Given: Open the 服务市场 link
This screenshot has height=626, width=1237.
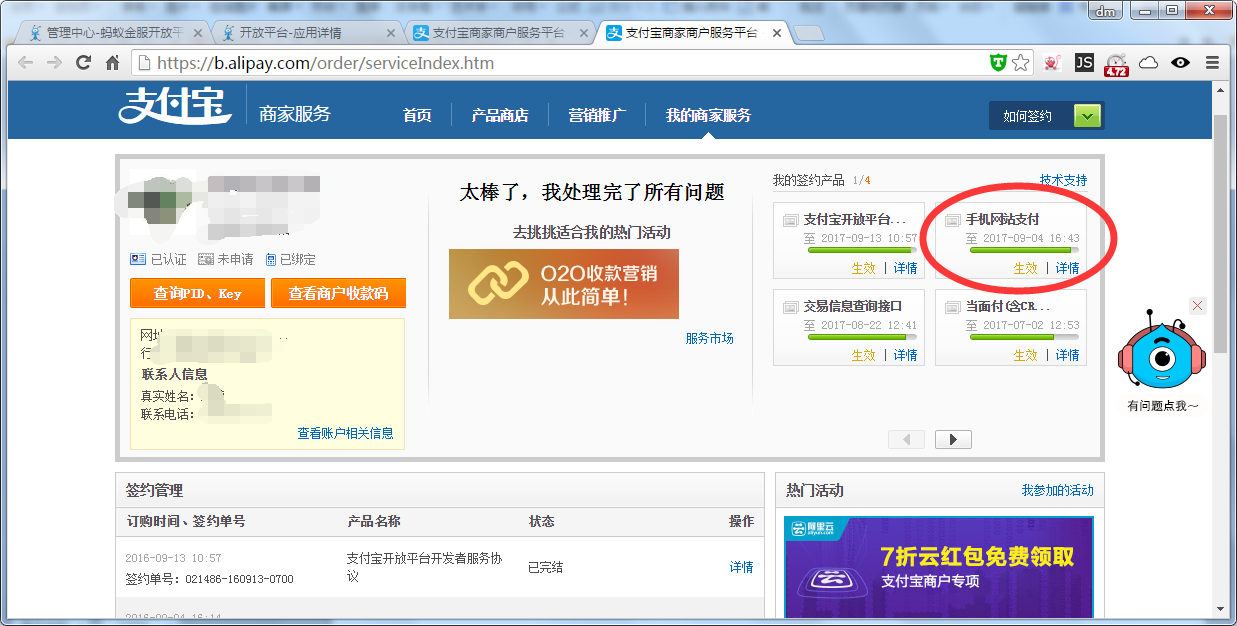Looking at the screenshot, I should pos(710,338).
